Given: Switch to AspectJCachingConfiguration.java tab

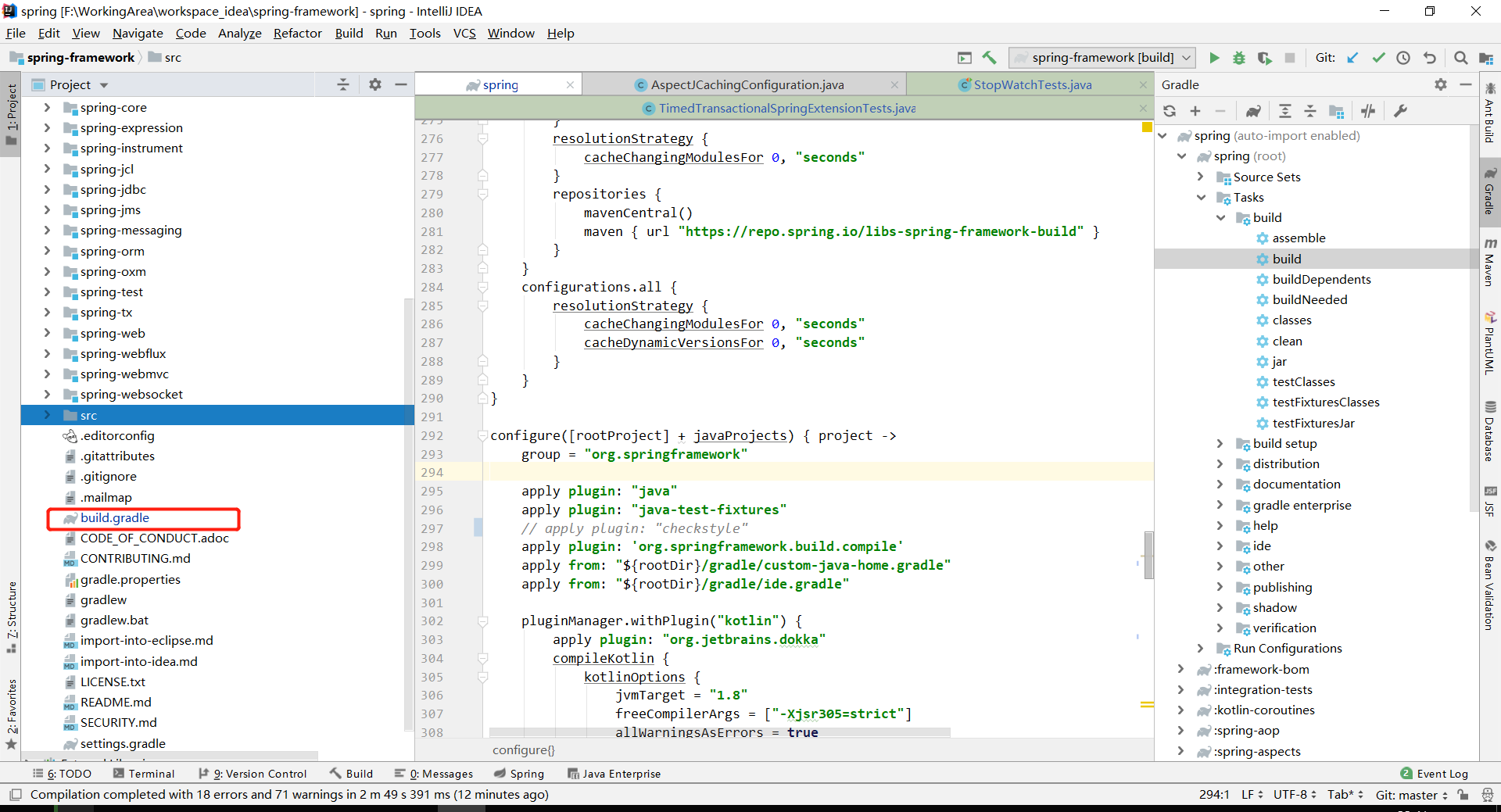Looking at the screenshot, I should 747,84.
